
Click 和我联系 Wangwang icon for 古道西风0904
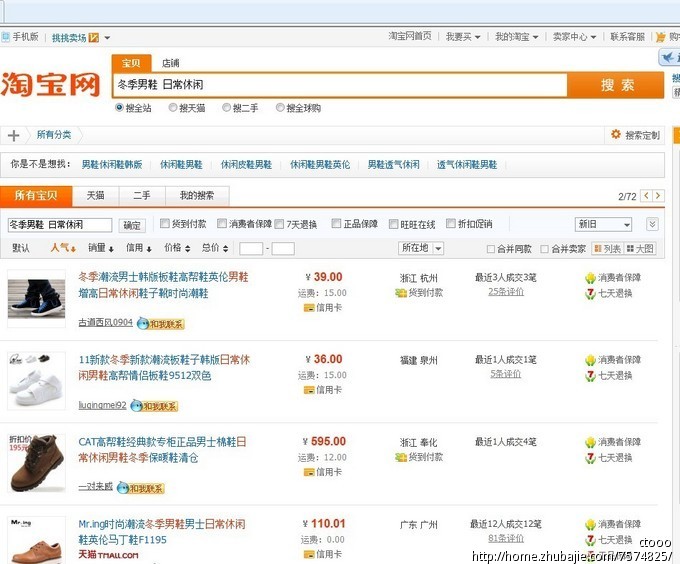pyautogui.click(x=160, y=323)
